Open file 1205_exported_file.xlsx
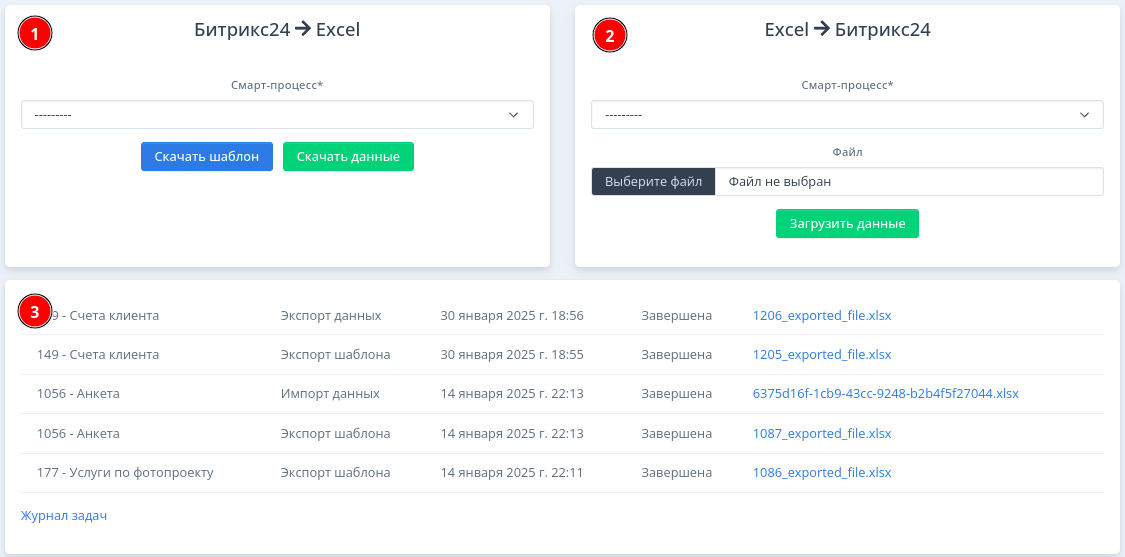 pyautogui.click(x=822, y=355)
